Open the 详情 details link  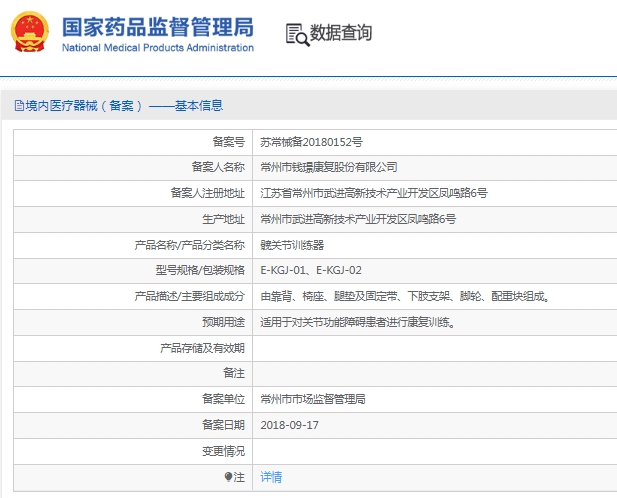coord(271,477)
